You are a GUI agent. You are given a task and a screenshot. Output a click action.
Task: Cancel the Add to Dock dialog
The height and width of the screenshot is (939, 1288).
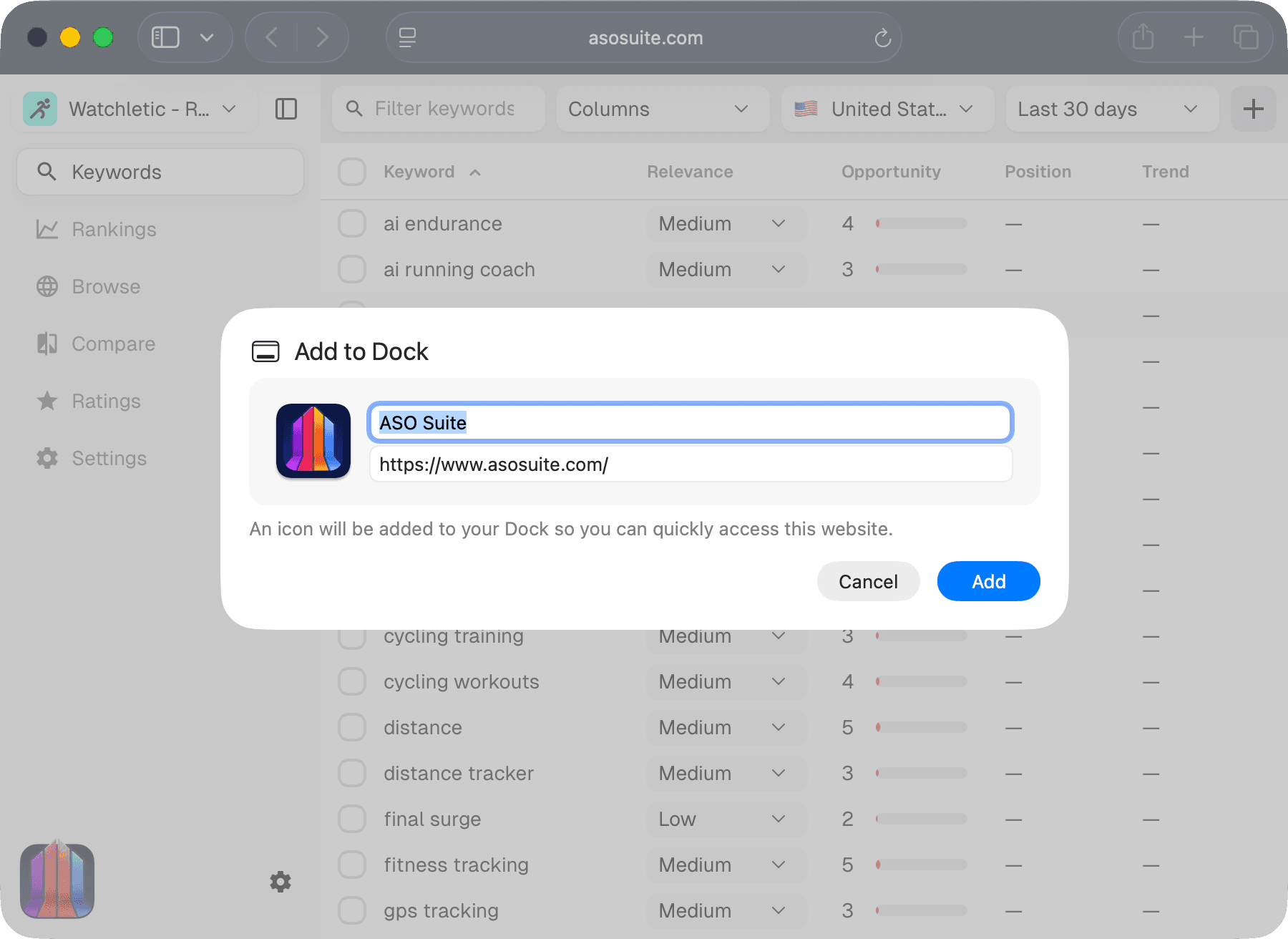[x=868, y=581]
